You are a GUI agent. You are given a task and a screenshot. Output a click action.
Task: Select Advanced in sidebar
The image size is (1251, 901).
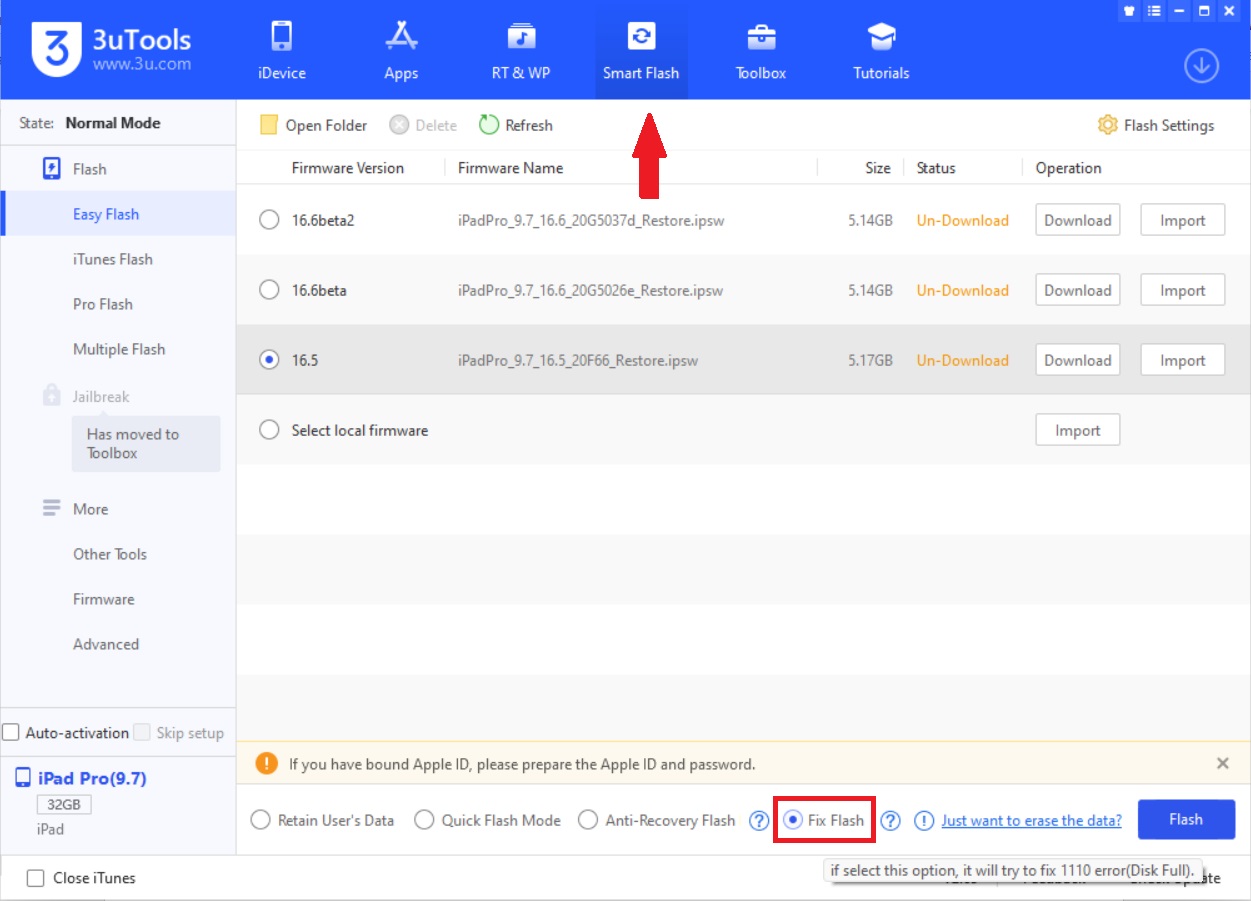click(106, 644)
